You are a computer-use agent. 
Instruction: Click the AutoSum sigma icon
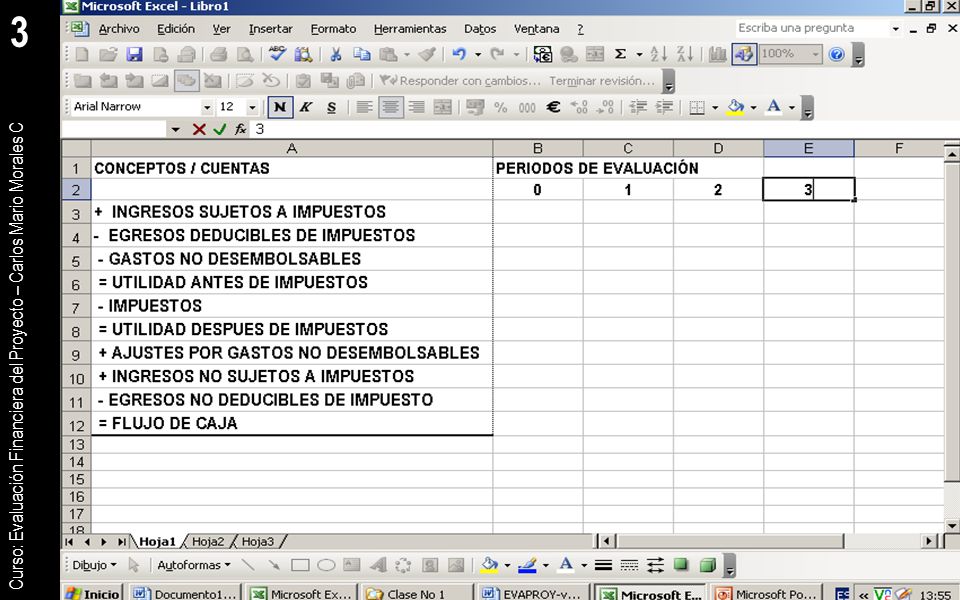click(x=620, y=54)
